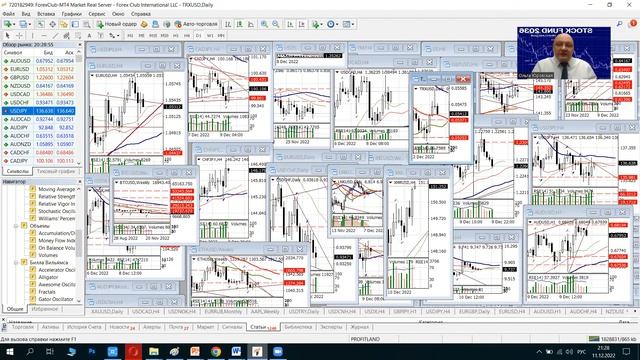Select Alligator indicator in Navigator
640x360 pixels.
click(48, 277)
